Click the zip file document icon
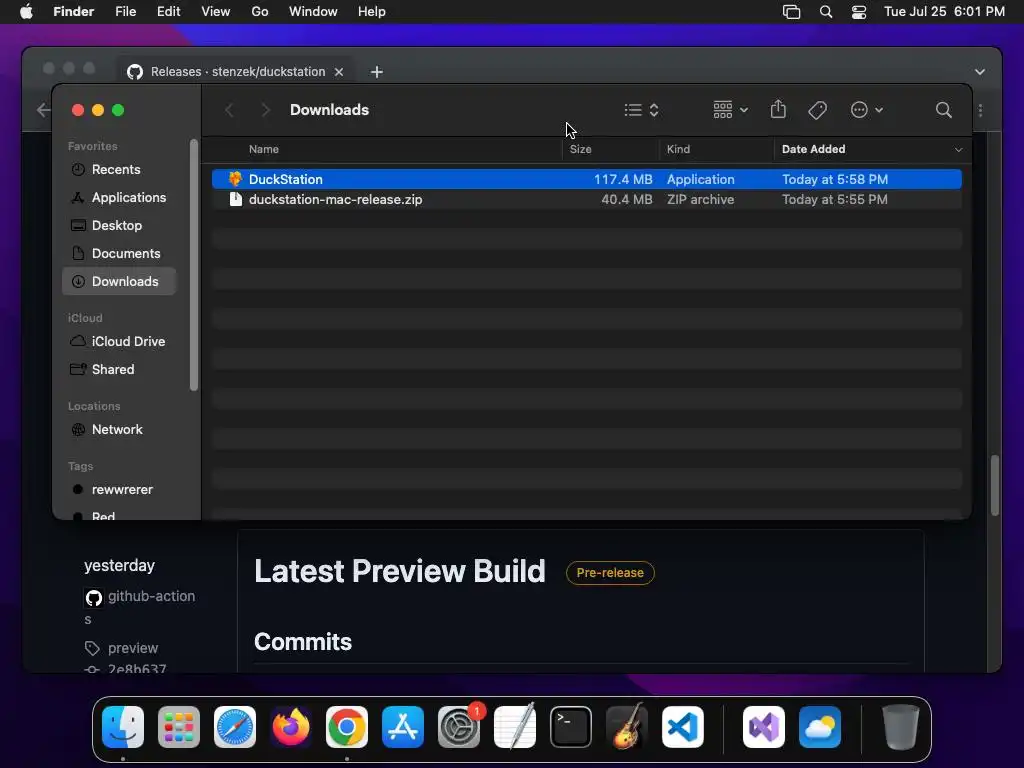 coord(236,199)
